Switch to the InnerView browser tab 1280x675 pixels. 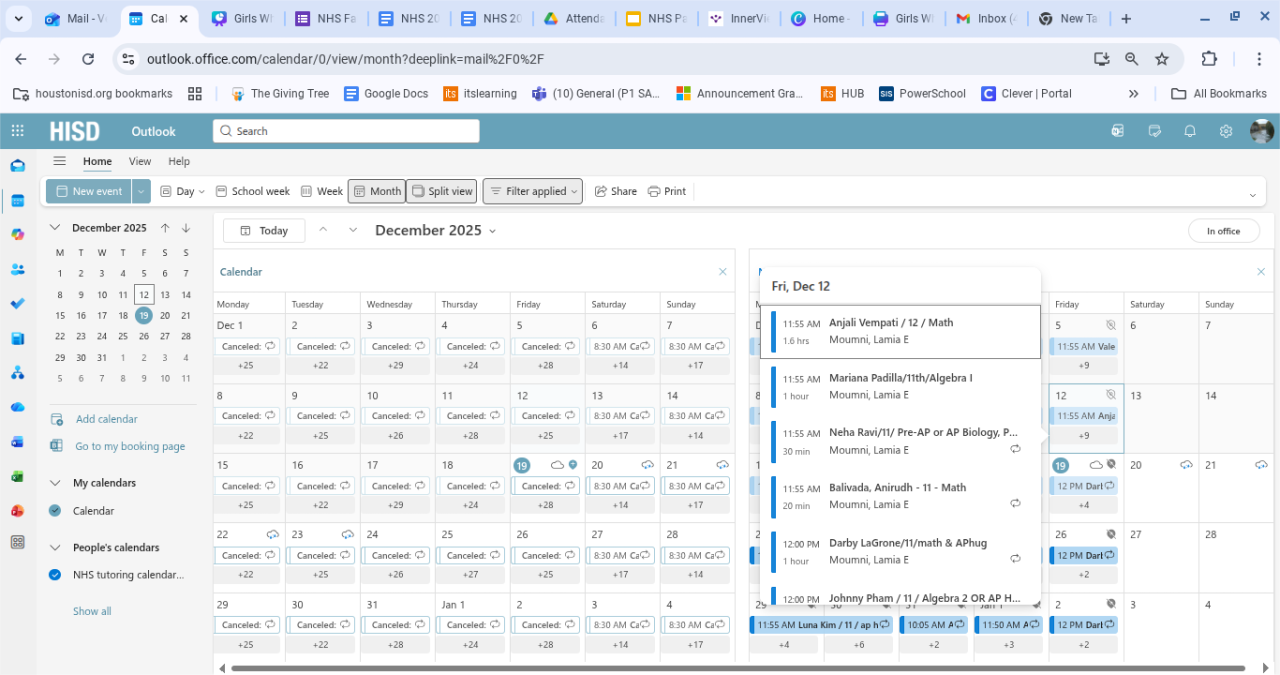coord(740,18)
